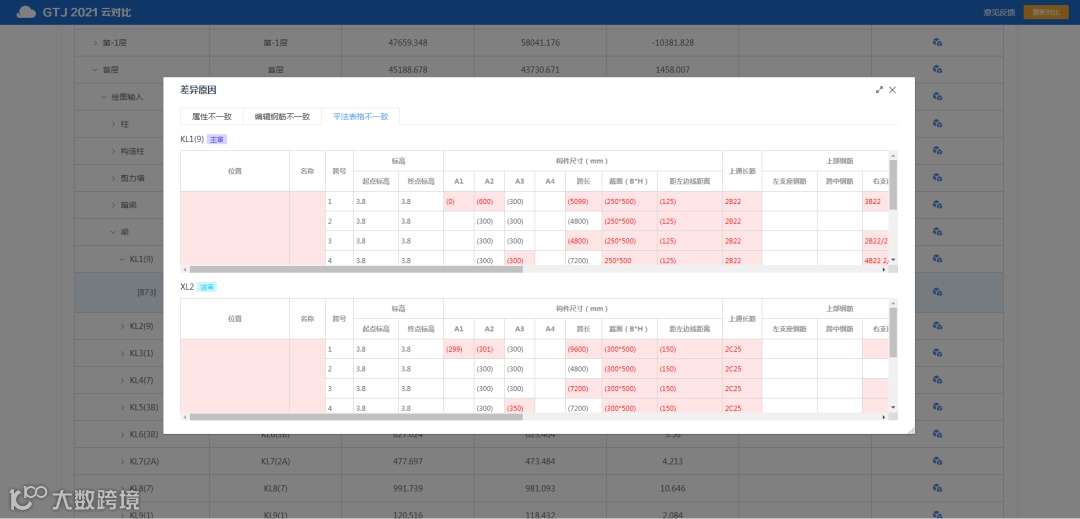Click down scroll arrow of KL1(9) table
This screenshot has height=519, width=1080.
click(893, 260)
